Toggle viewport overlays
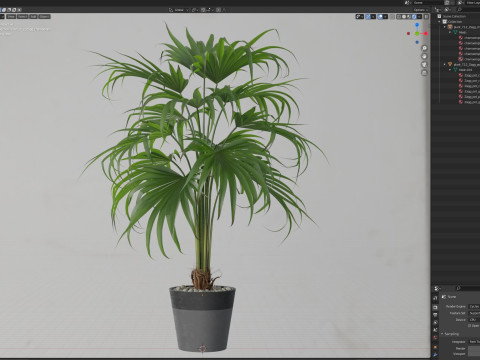 pyautogui.click(x=380, y=16)
